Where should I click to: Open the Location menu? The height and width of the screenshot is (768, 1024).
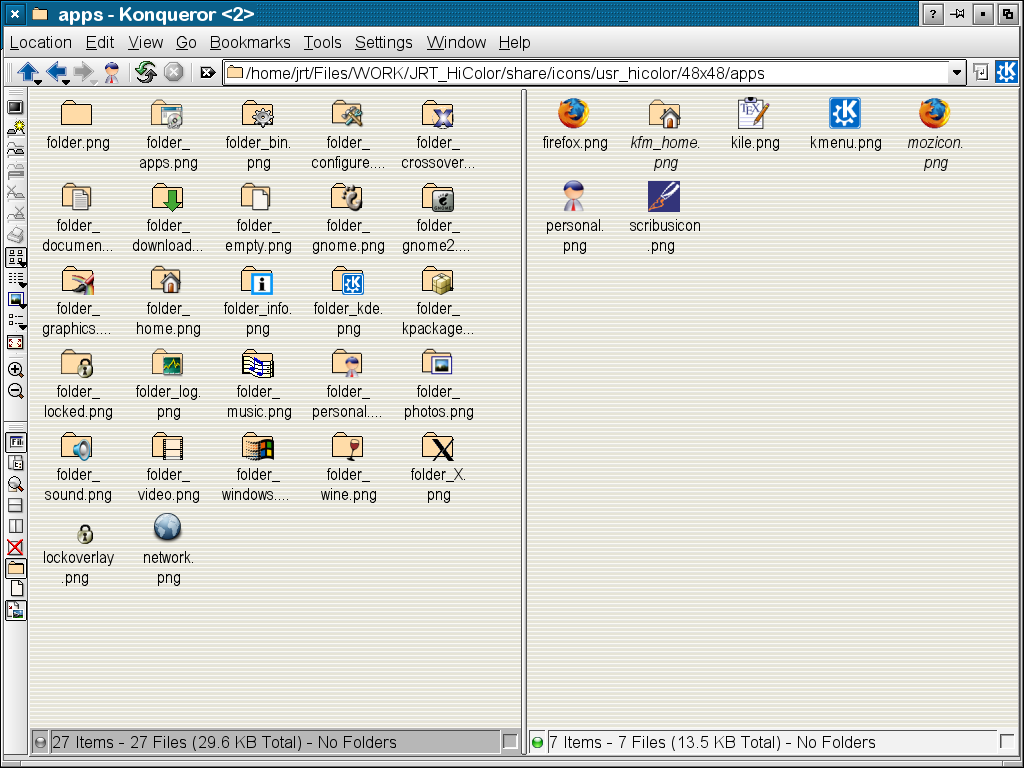[x=40, y=42]
